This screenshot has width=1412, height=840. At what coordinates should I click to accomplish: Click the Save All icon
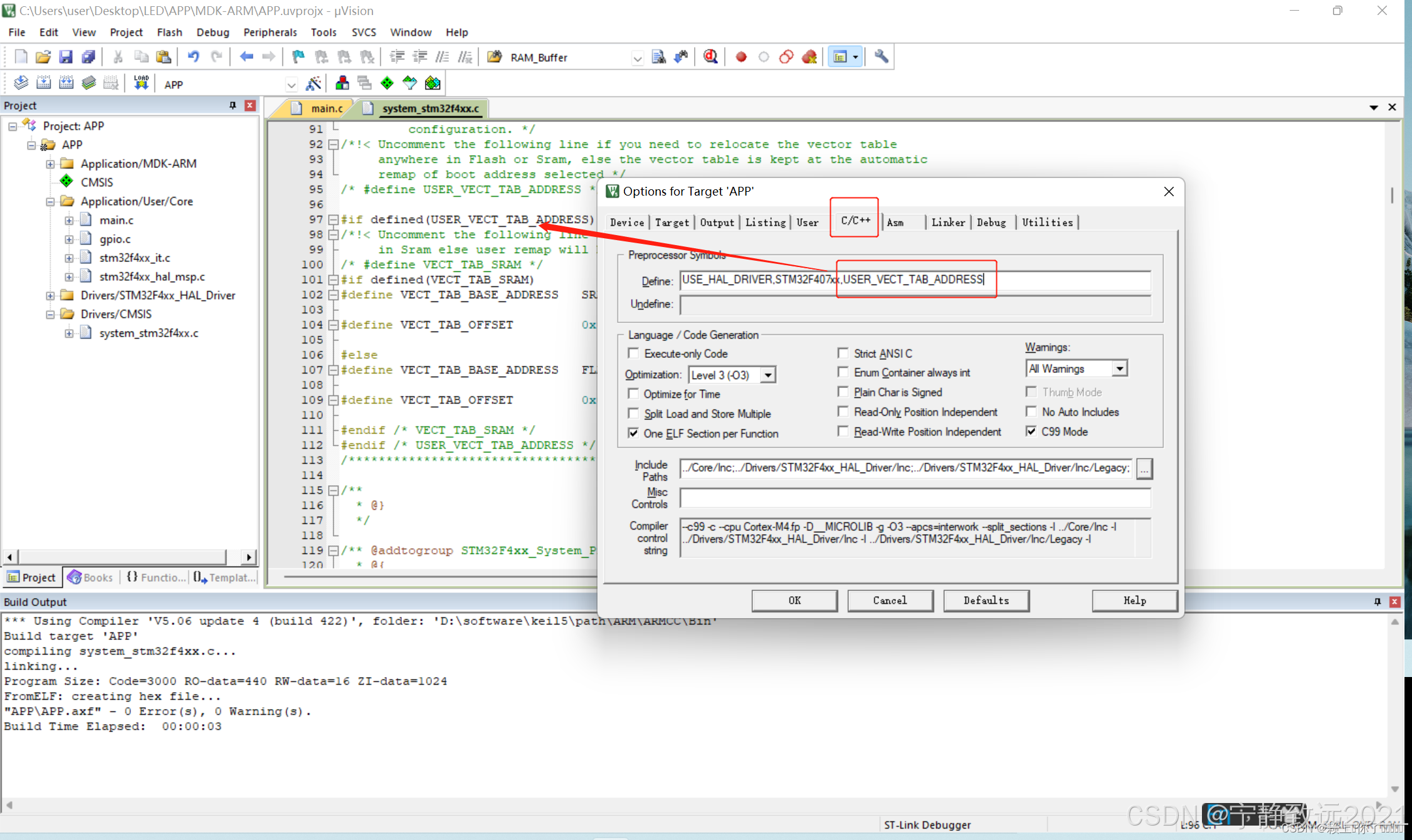click(88, 57)
